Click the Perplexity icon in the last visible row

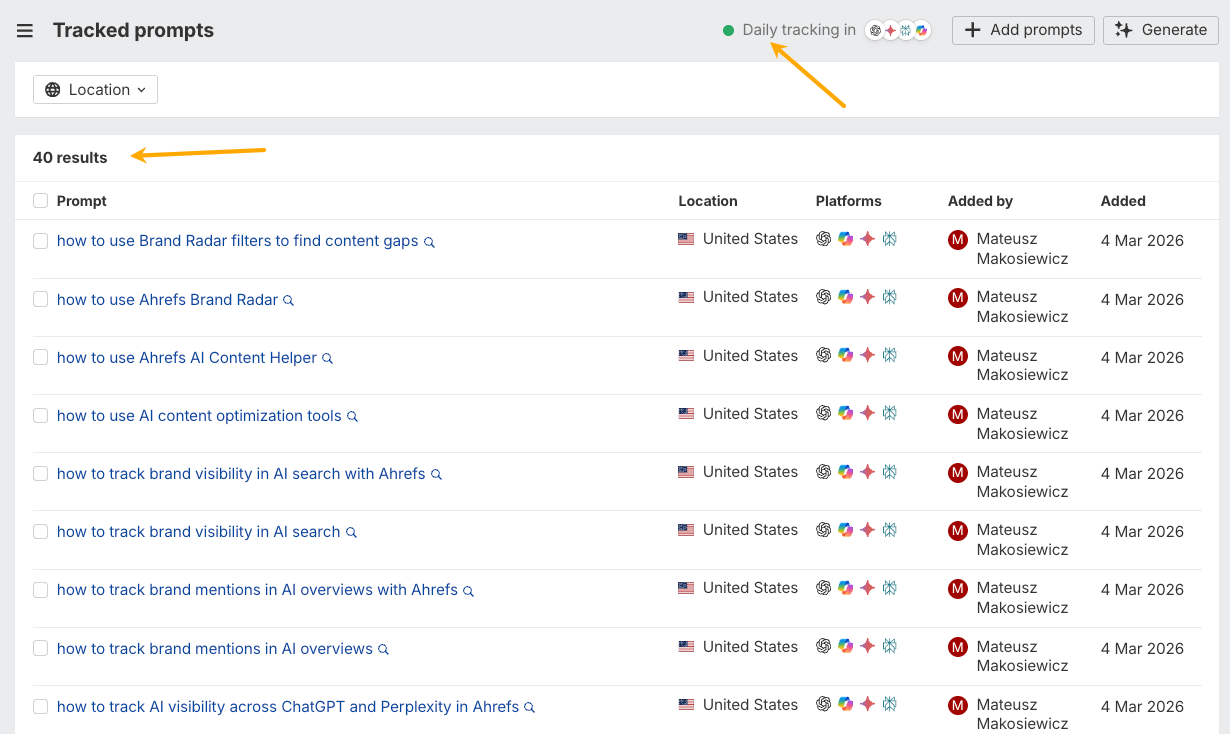[x=889, y=705]
